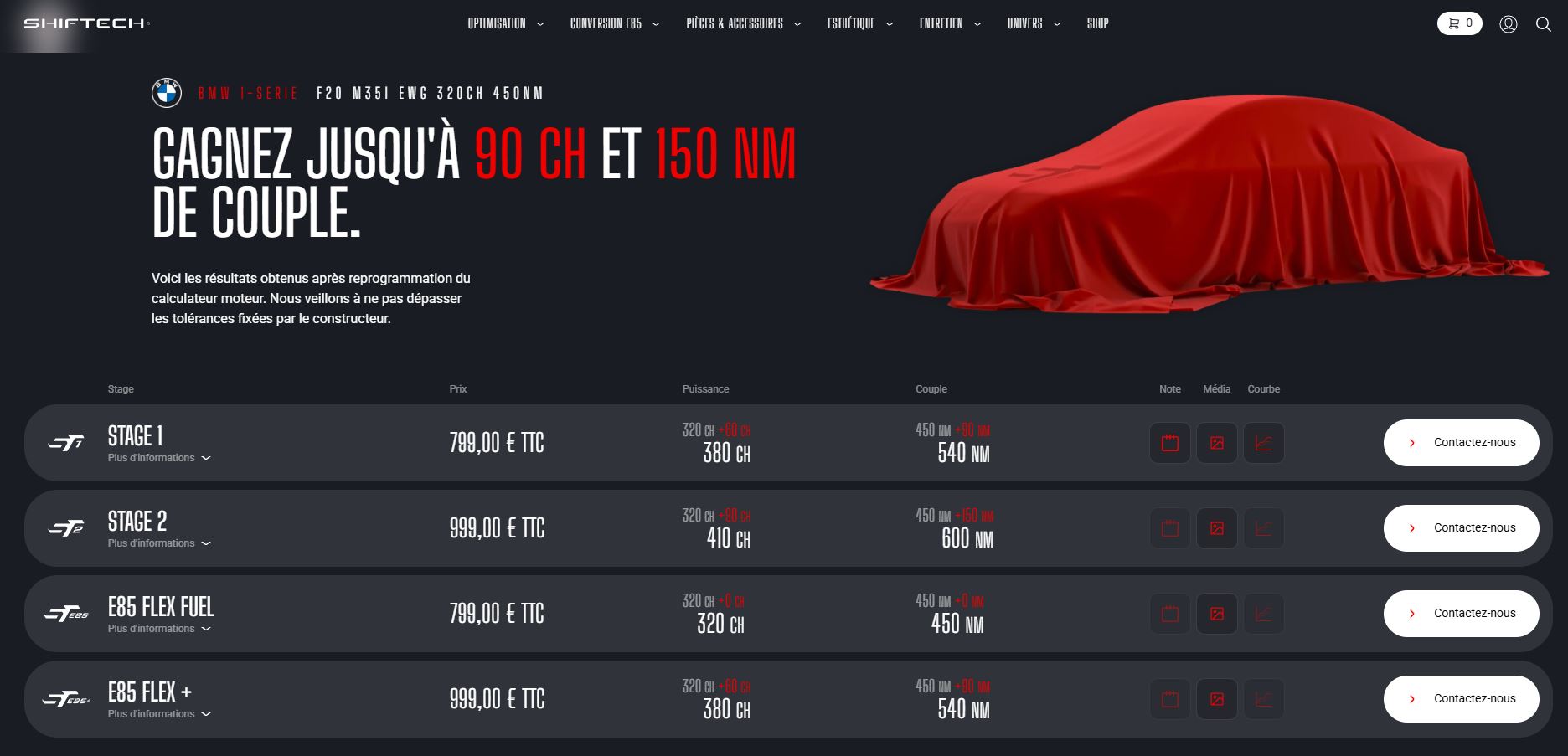Open the Univers dropdown chevron
The height and width of the screenshot is (756, 1568).
(1057, 24)
